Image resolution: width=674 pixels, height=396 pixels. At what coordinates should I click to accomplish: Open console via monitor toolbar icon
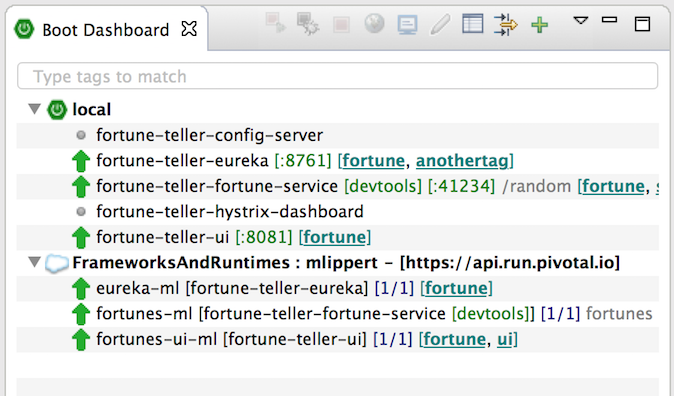407,25
